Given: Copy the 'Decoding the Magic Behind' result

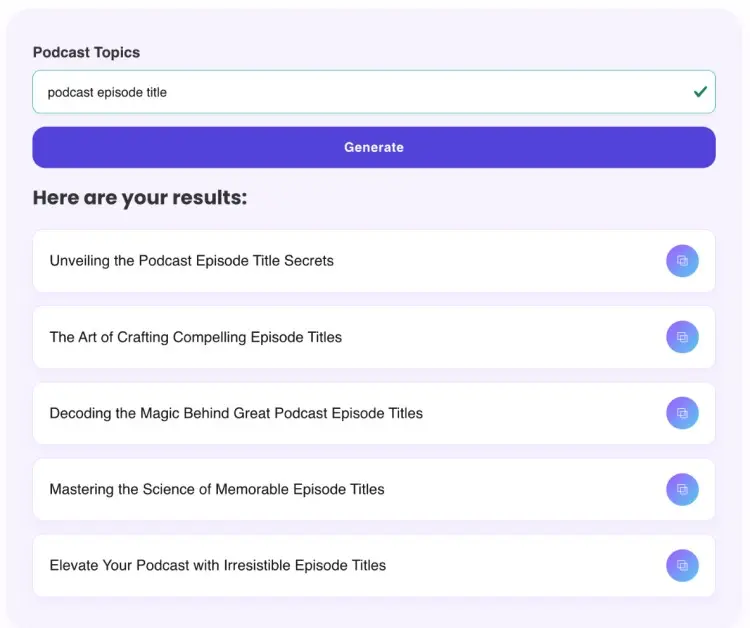Looking at the screenshot, I should pos(682,413).
